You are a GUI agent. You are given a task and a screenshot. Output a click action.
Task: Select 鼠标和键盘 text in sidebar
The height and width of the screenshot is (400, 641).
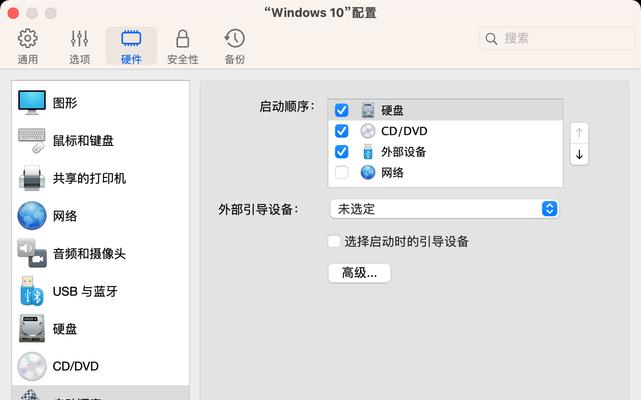pyautogui.click(x=83, y=141)
